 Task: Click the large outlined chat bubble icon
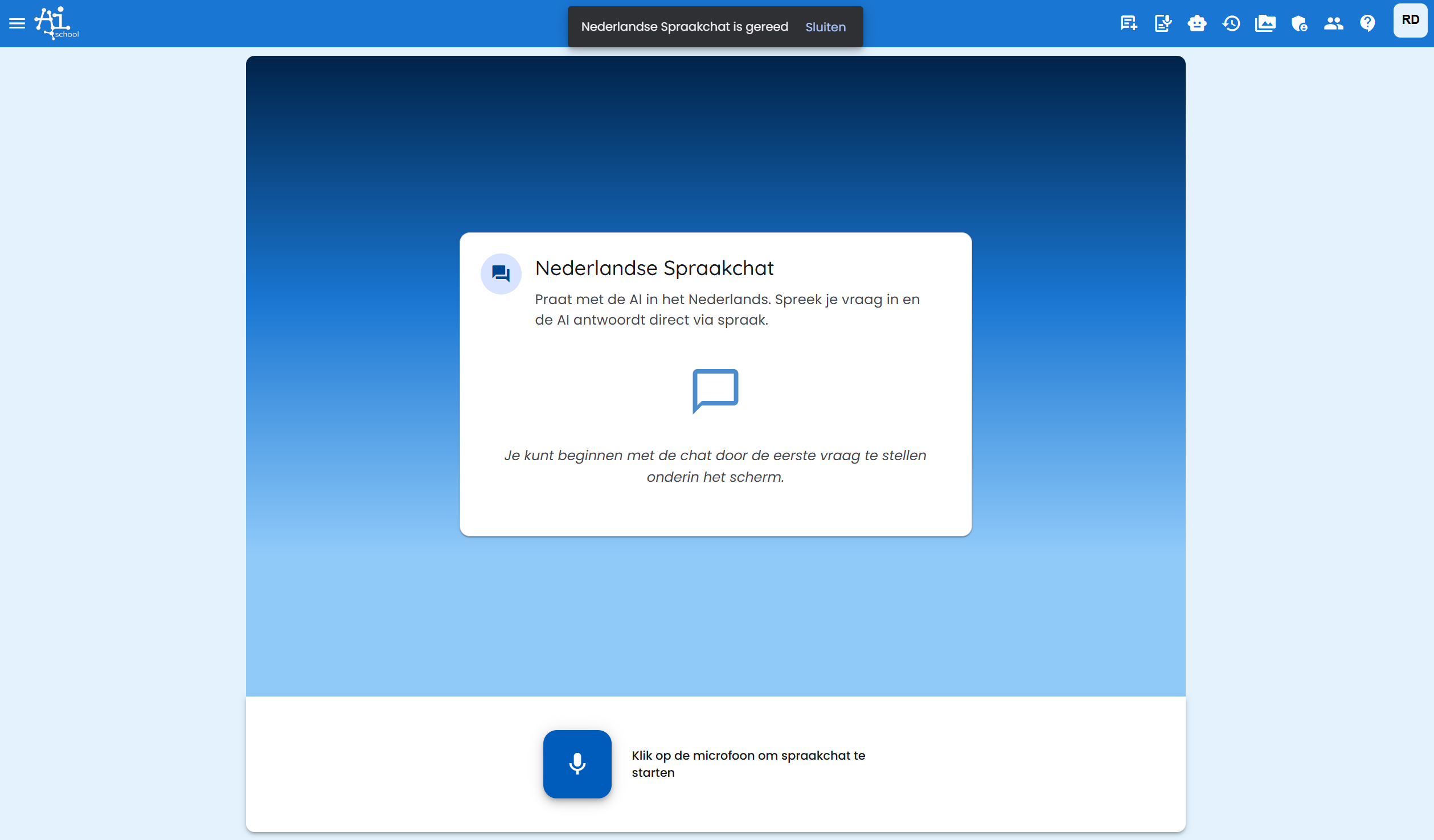[715, 391]
